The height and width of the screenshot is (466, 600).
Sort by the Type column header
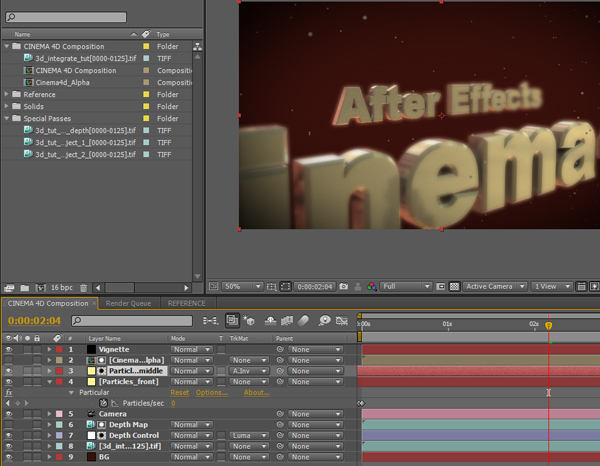point(163,34)
